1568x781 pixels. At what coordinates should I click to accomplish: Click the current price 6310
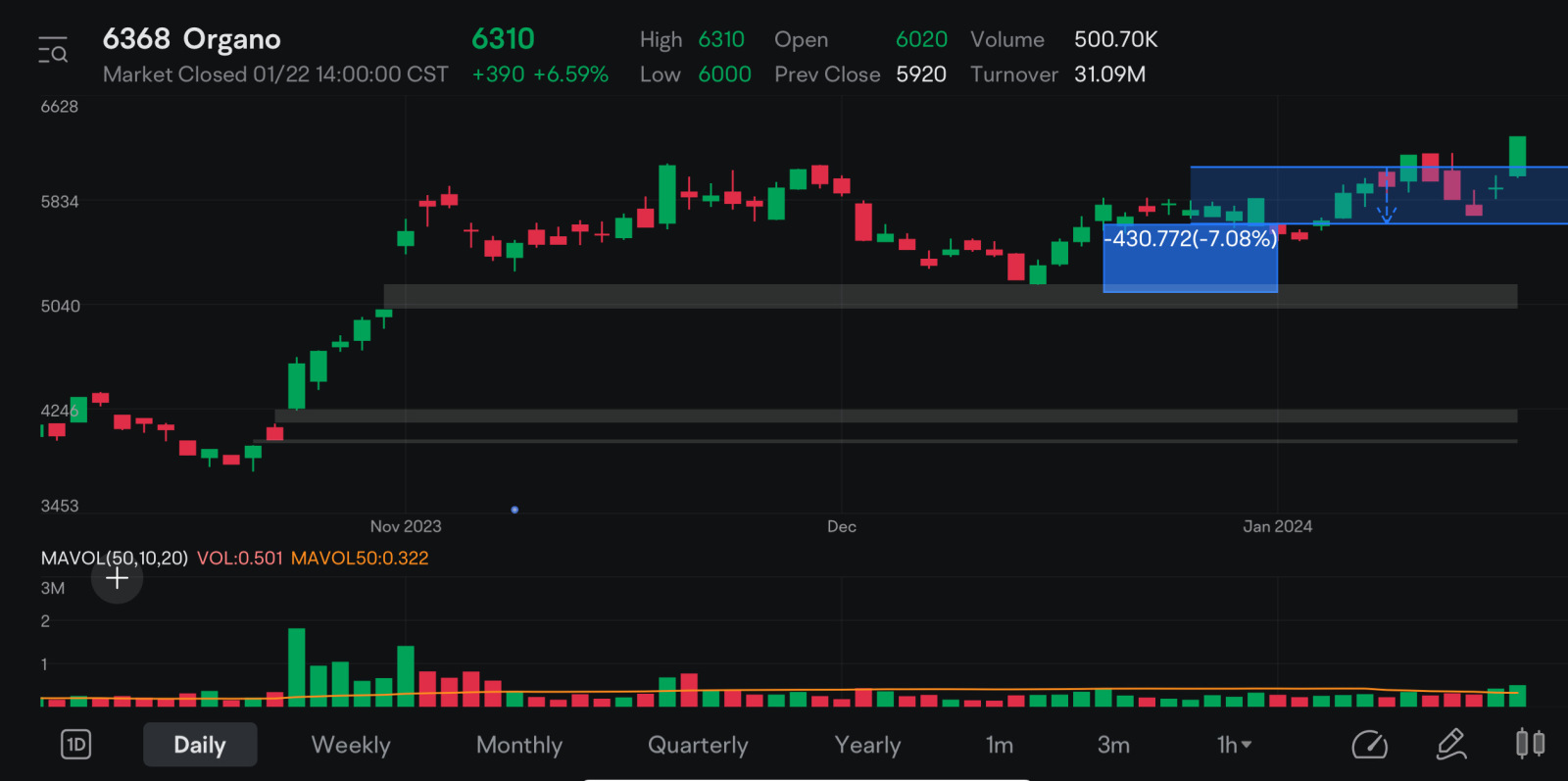(x=503, y=39)
